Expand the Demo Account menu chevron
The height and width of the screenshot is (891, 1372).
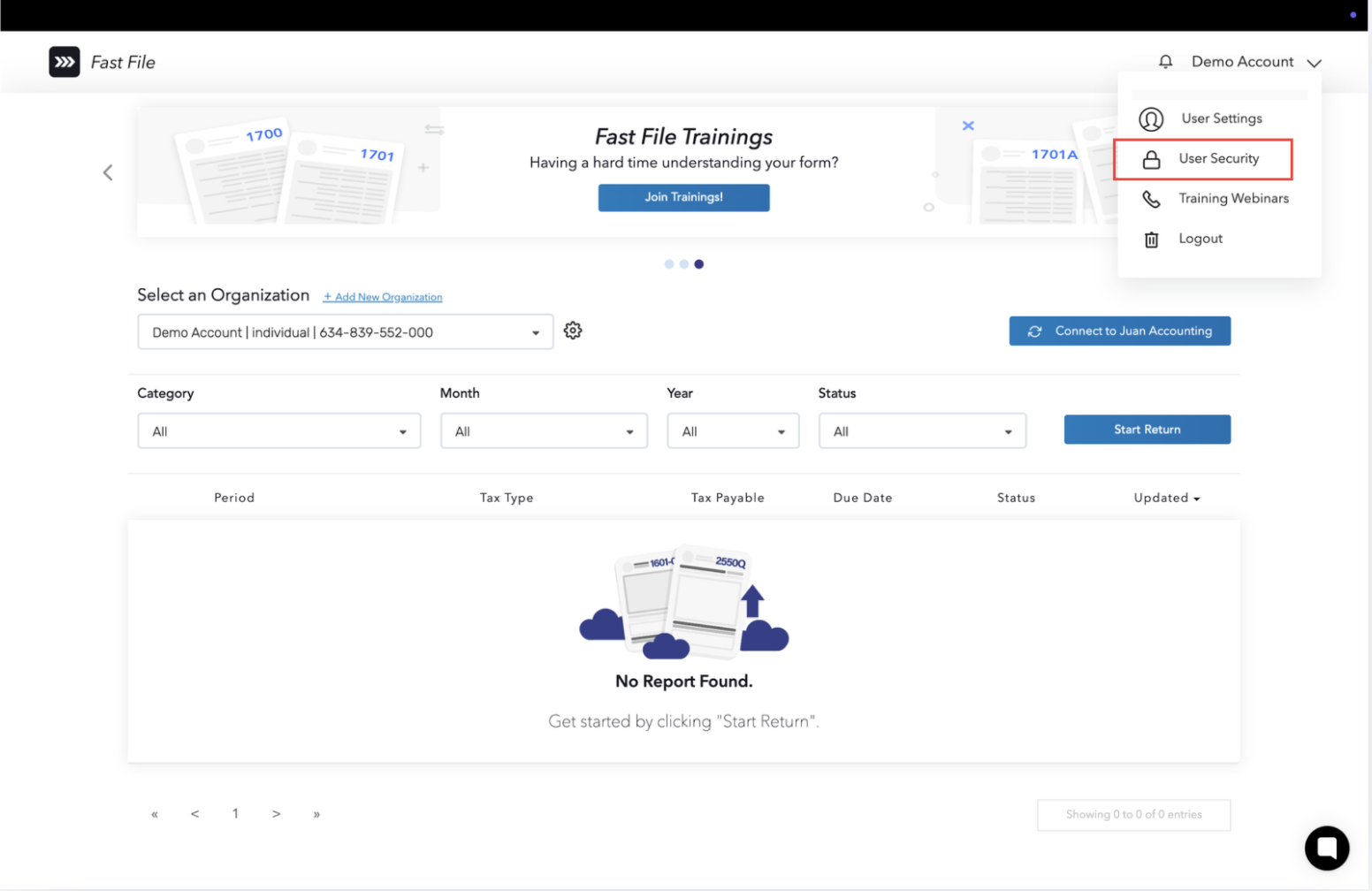[1315, 63]
